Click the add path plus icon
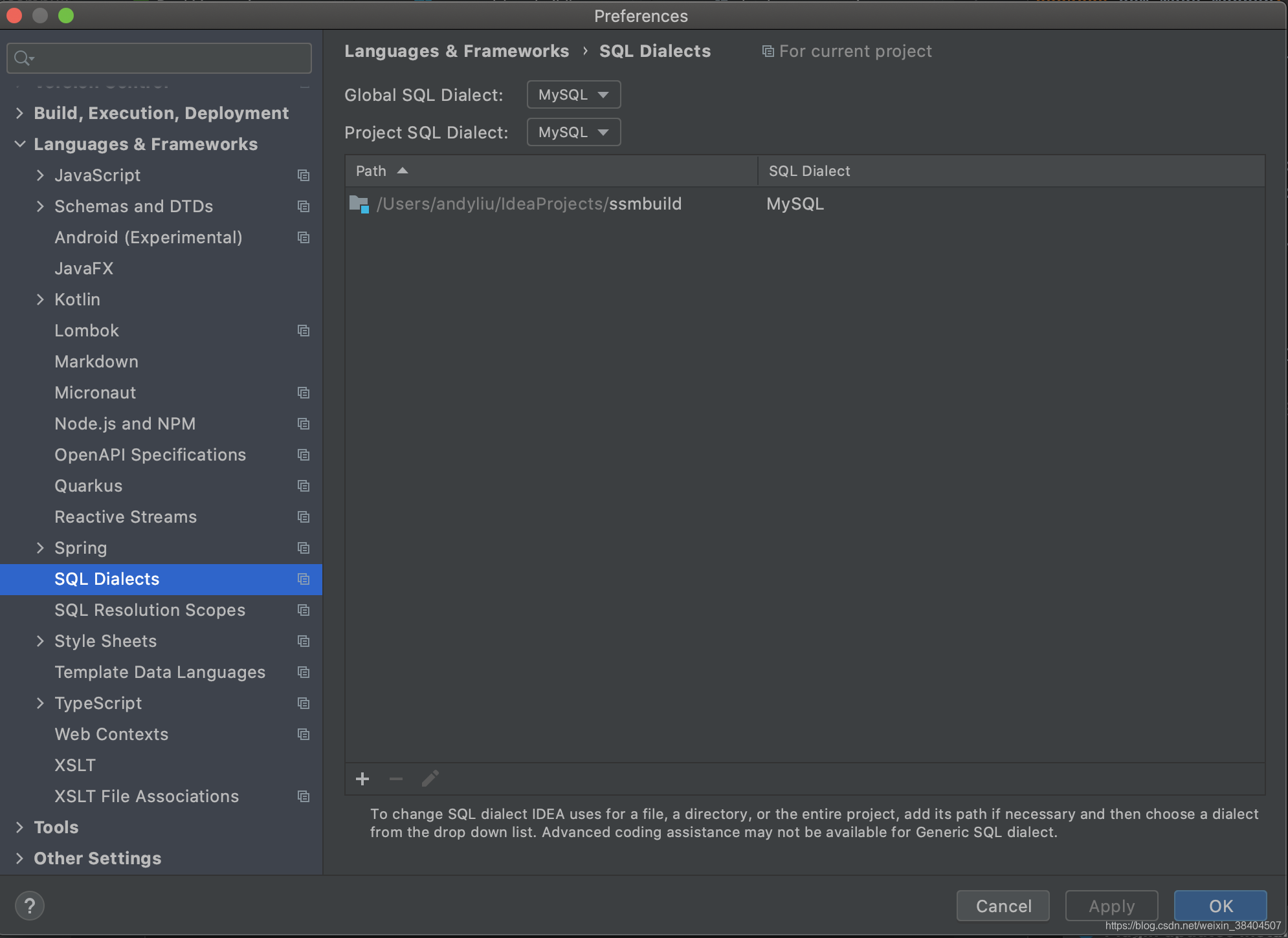This screenshot has height=938, width=1288. pyautogui.click(x=362, y=779)
